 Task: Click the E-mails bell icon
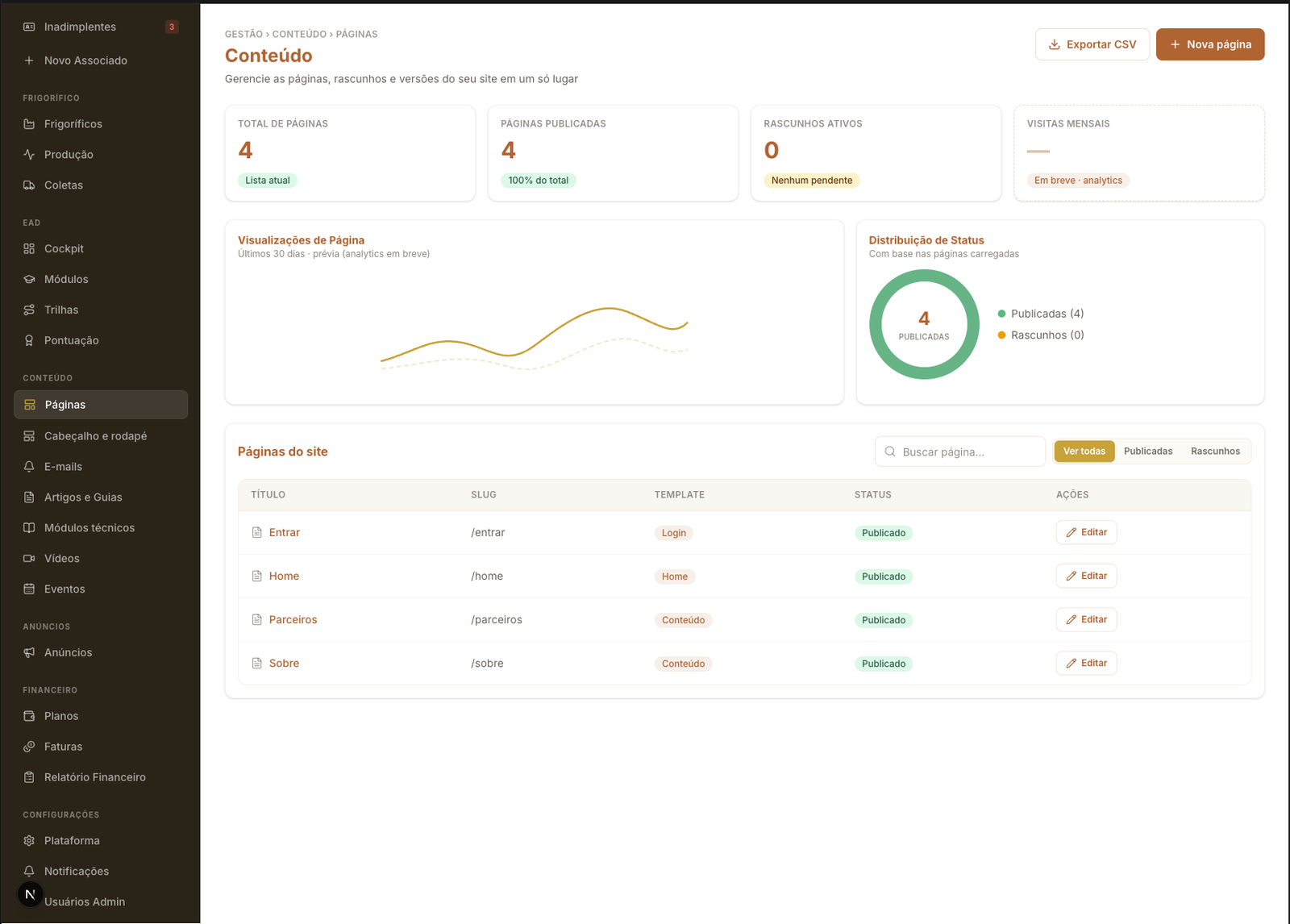coord(29,467)
